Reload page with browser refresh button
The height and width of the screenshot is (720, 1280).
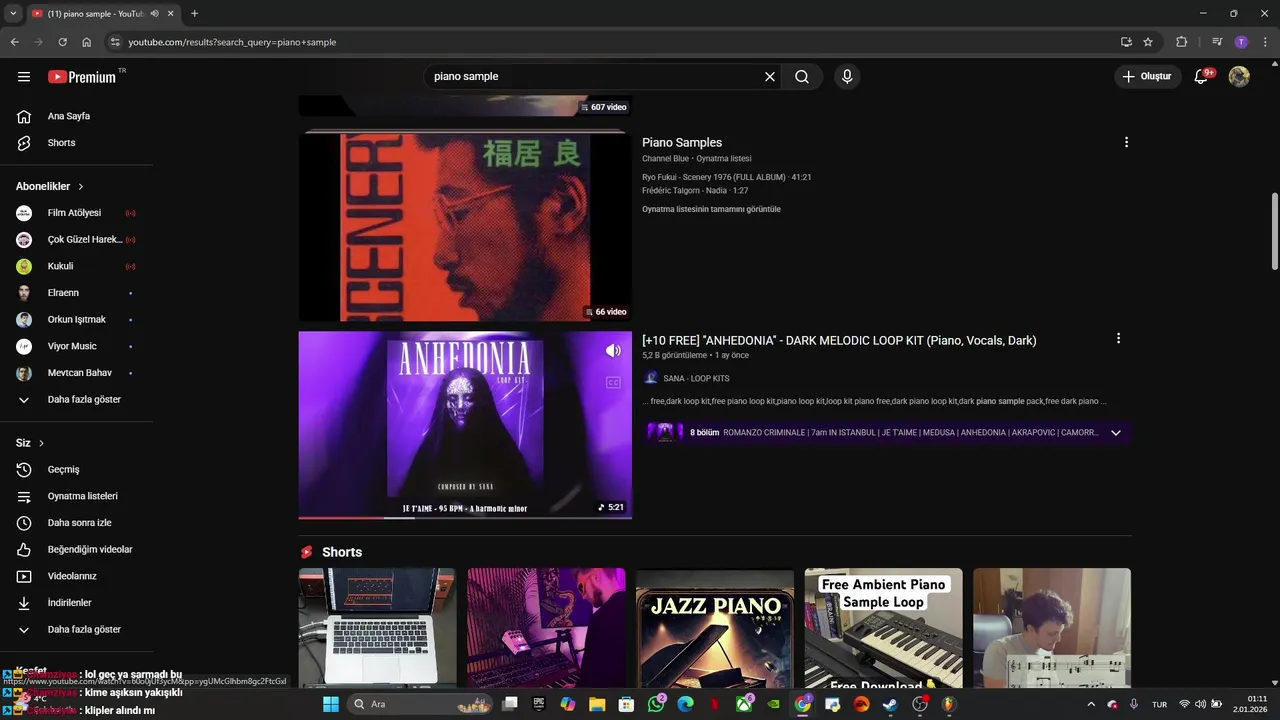coord(62,42)
